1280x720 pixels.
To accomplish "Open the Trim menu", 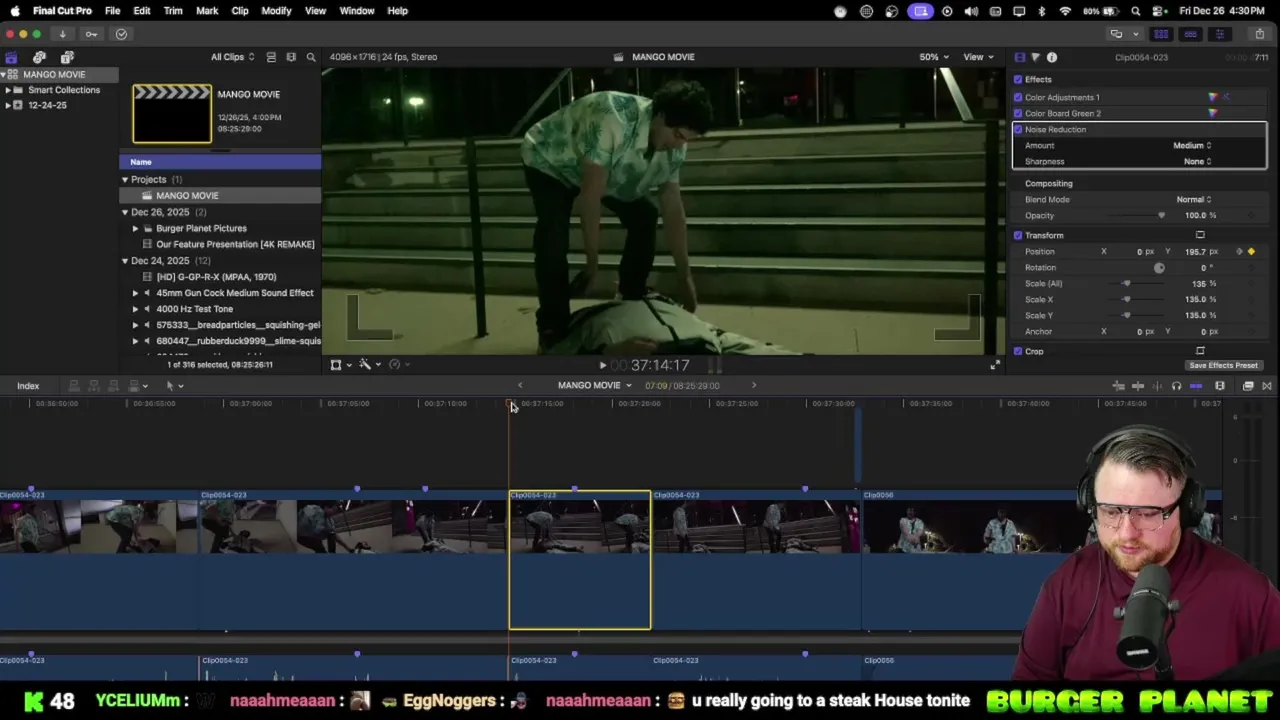I will coord(173,11).
